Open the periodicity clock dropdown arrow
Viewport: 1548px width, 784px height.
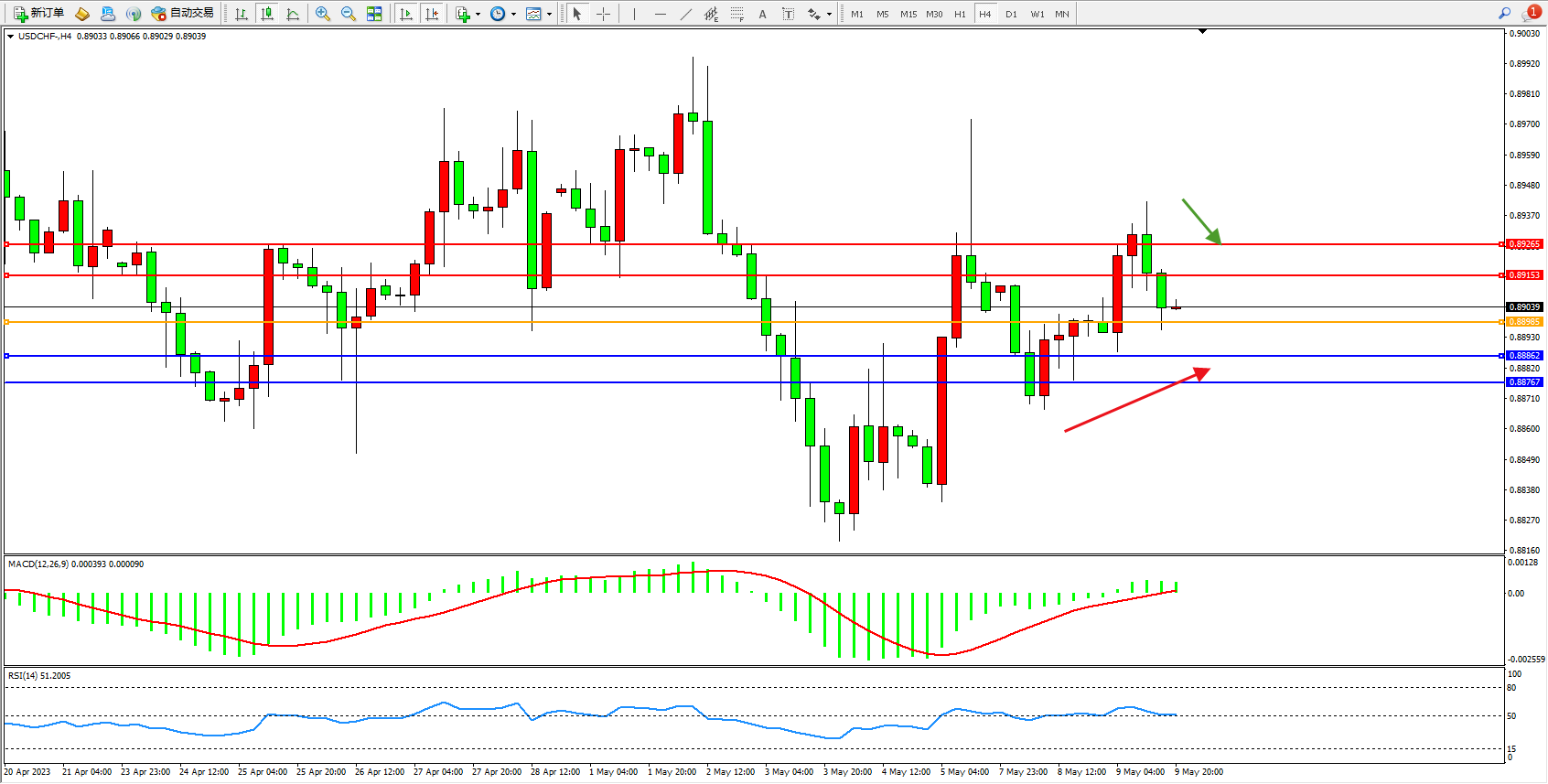[x=513, y=14]
